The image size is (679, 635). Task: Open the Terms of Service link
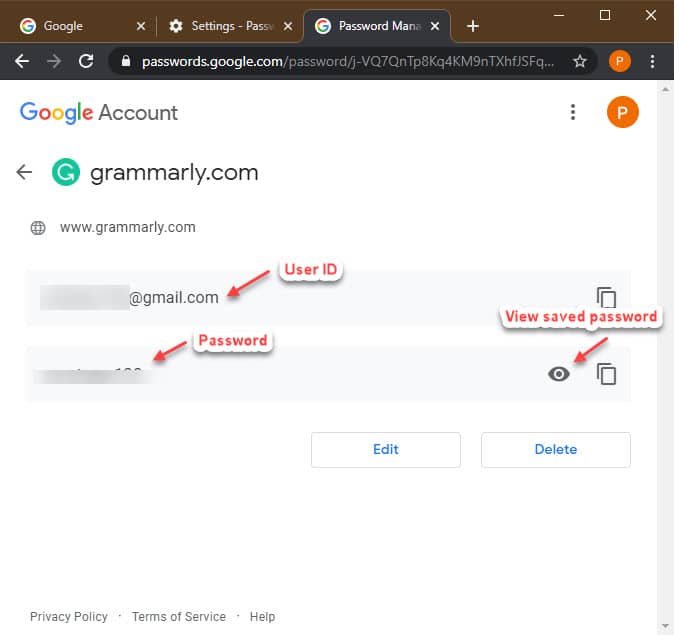coord(179,616)
